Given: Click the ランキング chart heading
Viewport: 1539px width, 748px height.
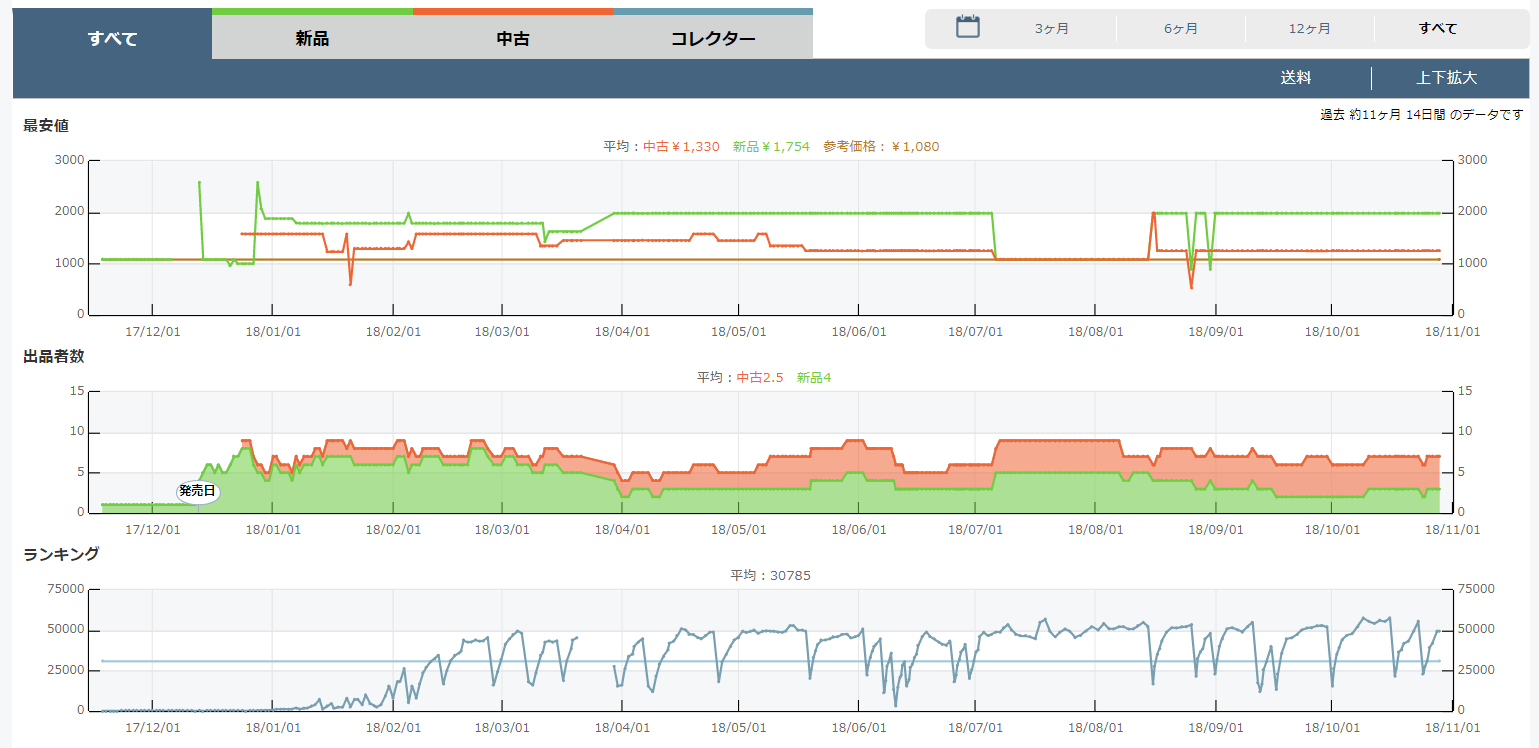Looking at the screenshot, I should tap(61, 554).
